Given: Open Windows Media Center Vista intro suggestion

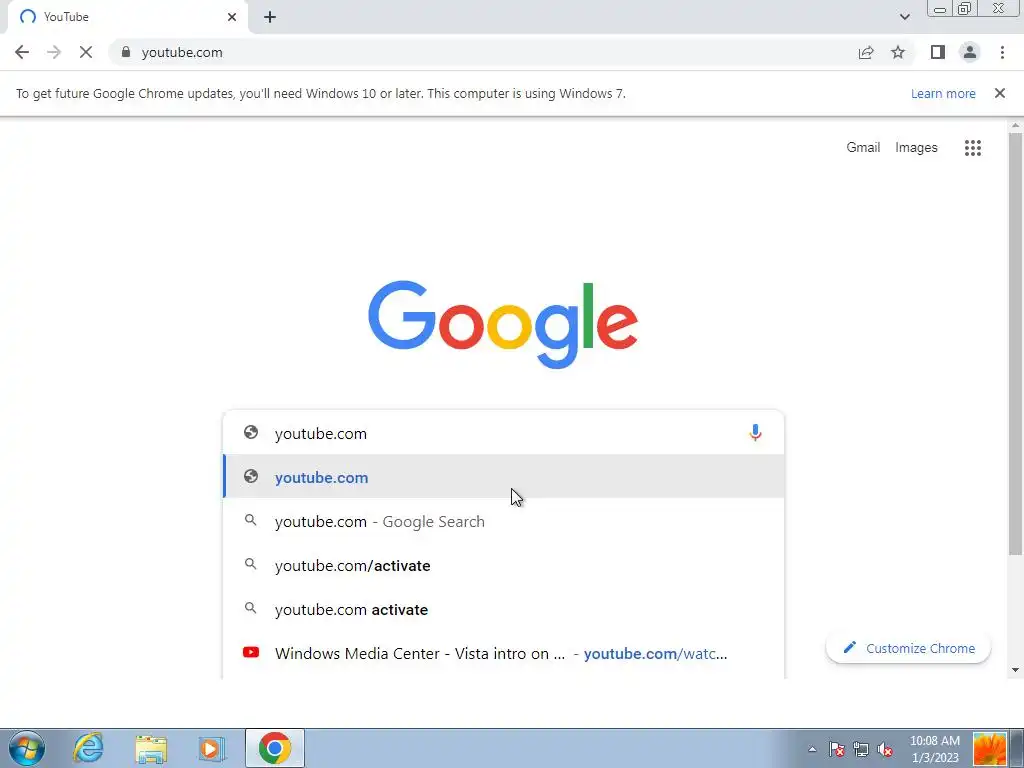Looking at the screenshot, I should pos(503,653).
